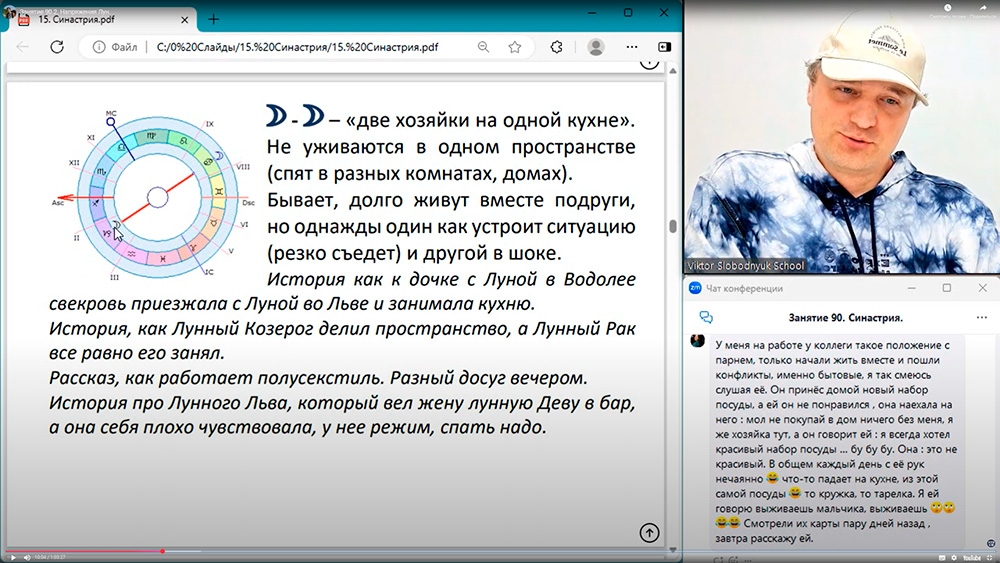Open browser extensions puzzle icon

point(556,47)
